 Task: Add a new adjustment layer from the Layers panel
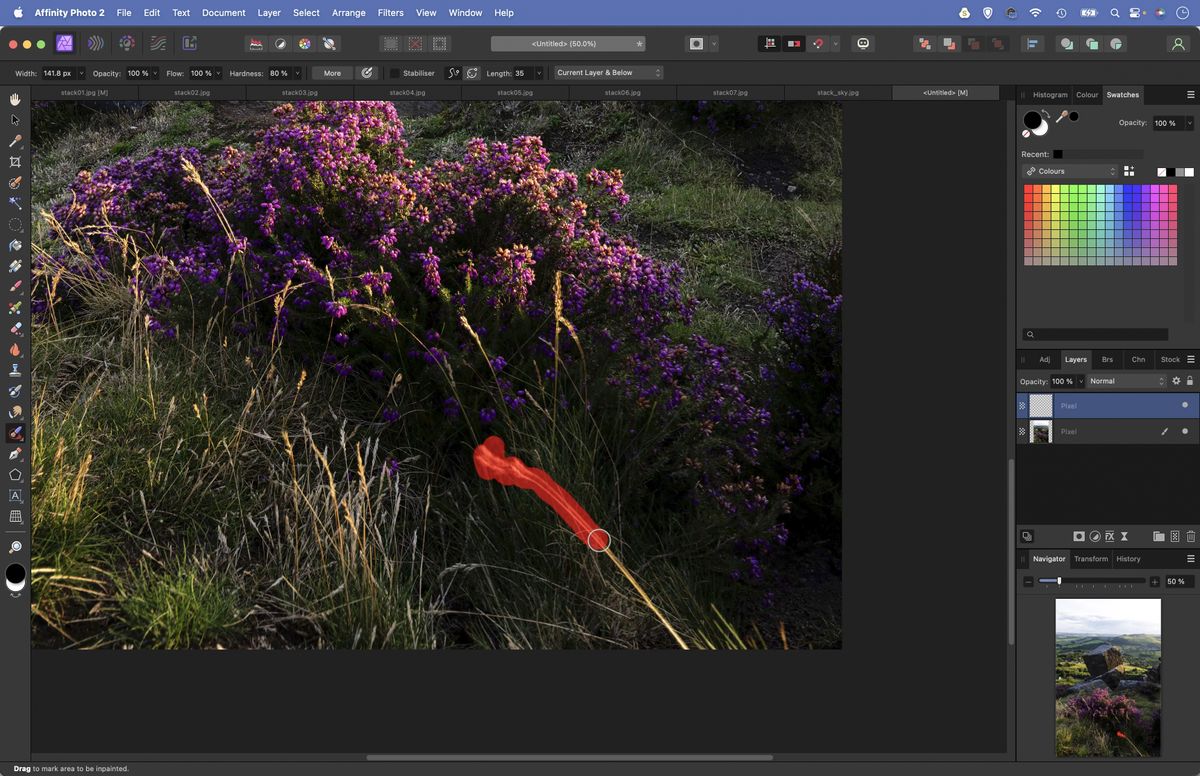click(1095, 536)
